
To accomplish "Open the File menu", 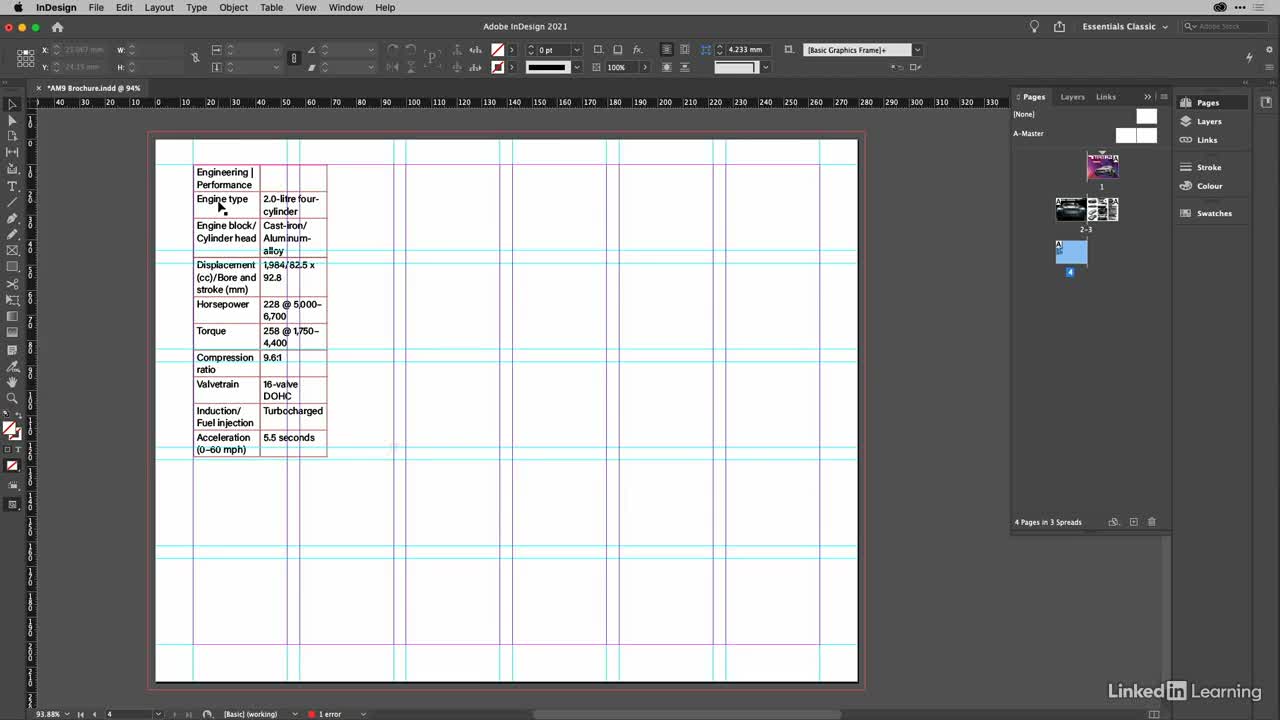I will click(x=96, y=7).
